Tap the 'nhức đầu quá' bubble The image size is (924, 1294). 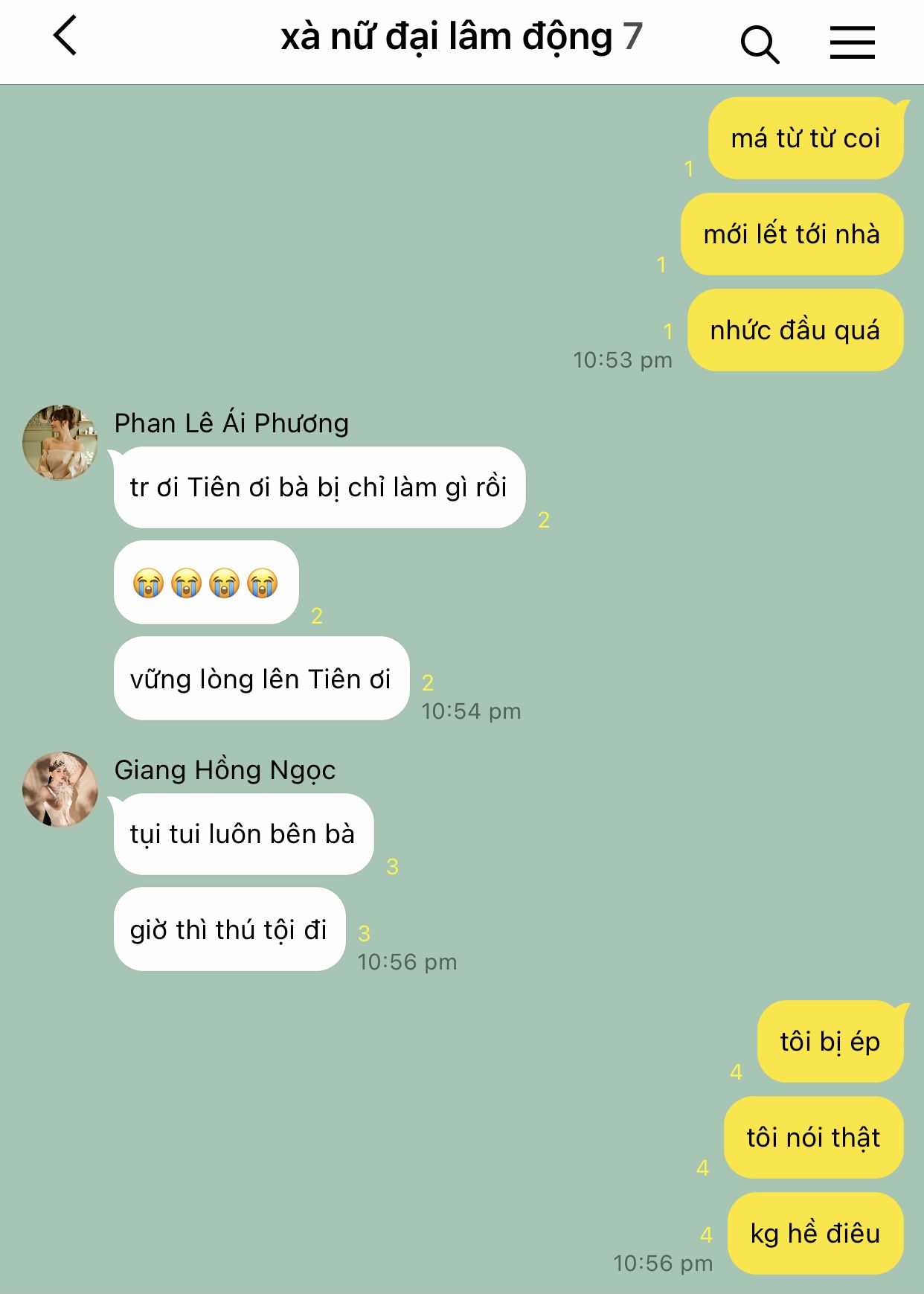click(795, 330)
